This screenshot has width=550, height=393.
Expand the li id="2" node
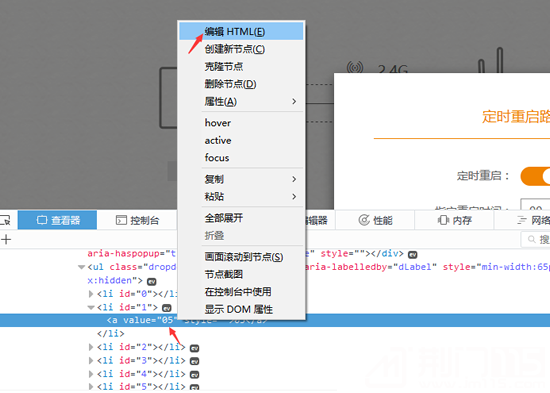91,347
